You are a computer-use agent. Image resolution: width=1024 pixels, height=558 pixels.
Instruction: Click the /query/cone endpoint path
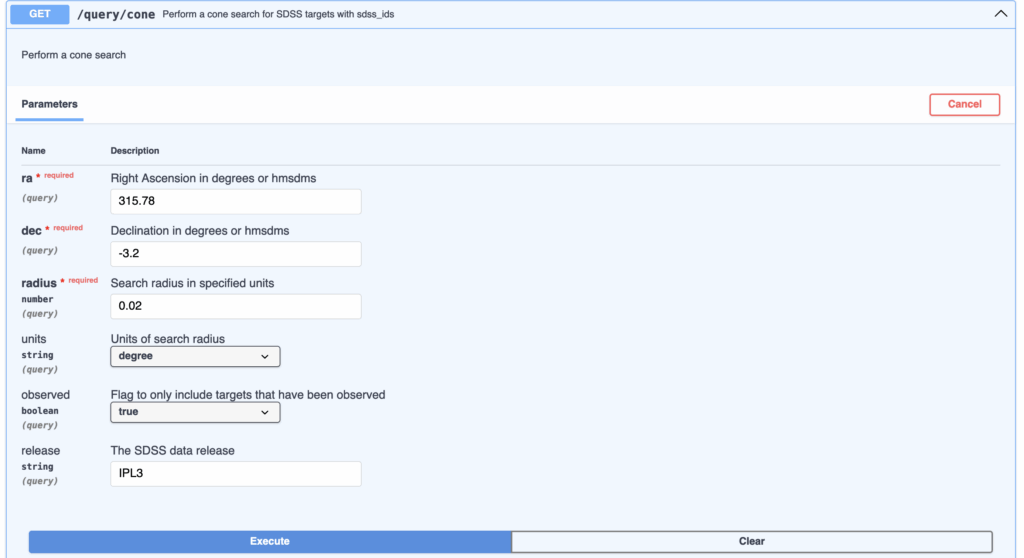tap(115, 15)
